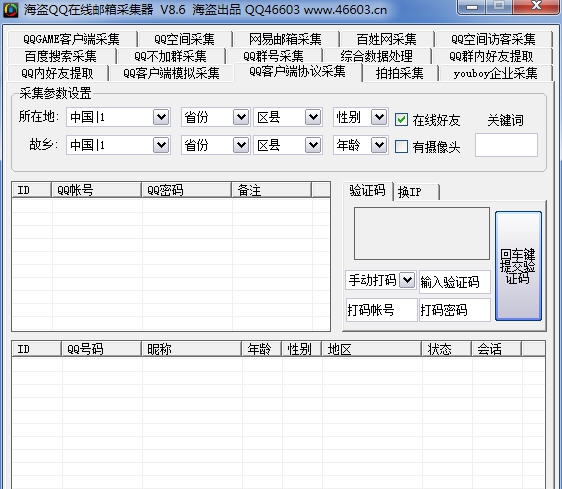Screen dimensions: 562x489
Task: Click ID header in accounts table
Action: (x=32, y=190)
